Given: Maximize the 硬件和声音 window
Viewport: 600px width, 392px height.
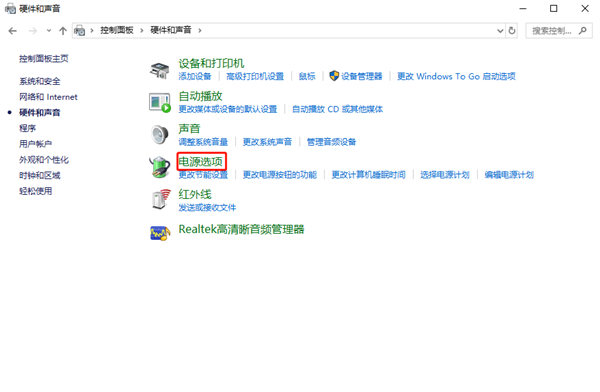Looking at the screenshot, I should (x=554, y=8).
